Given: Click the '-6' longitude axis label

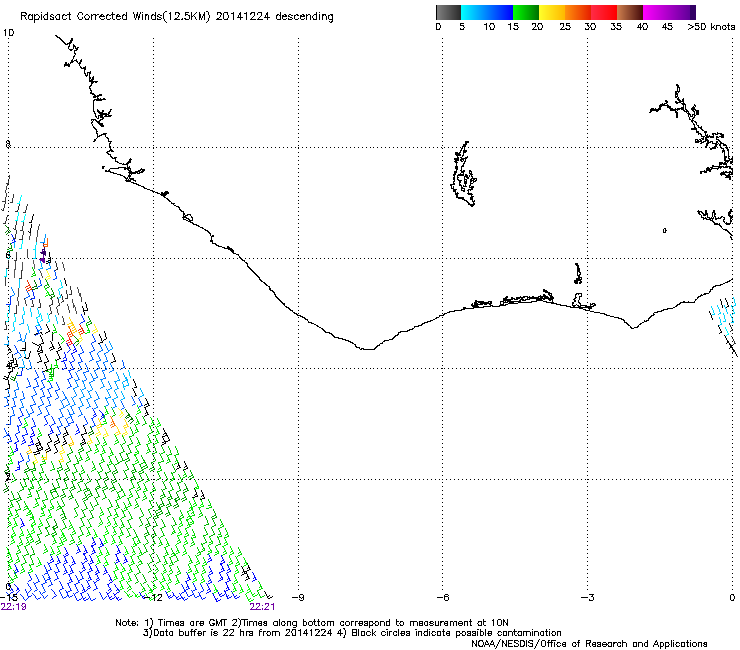Looking at the screenshot, I should tap(442, 597).
